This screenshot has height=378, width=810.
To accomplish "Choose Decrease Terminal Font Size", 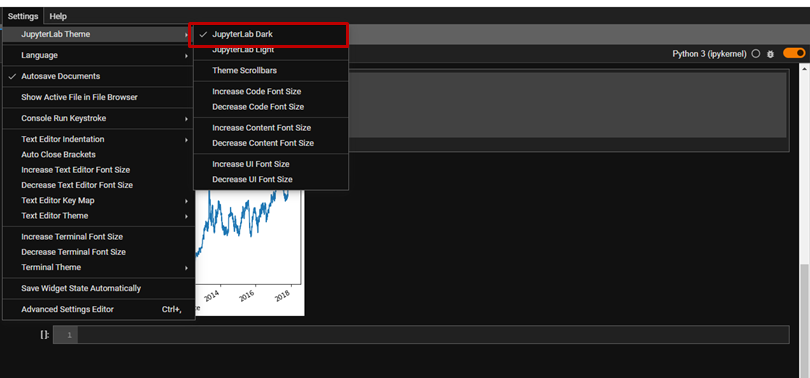I will tap(99, 252).
